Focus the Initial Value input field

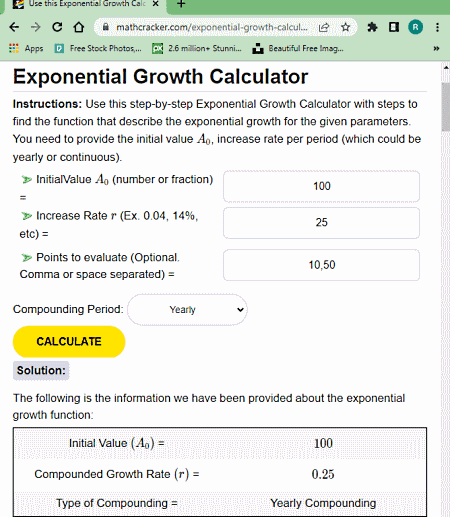[321, 186]
